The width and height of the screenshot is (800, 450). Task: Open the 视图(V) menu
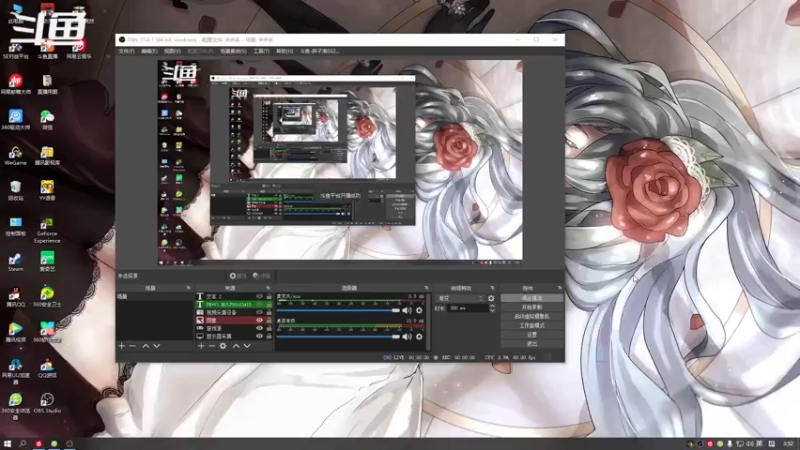(x=172, y=52)
